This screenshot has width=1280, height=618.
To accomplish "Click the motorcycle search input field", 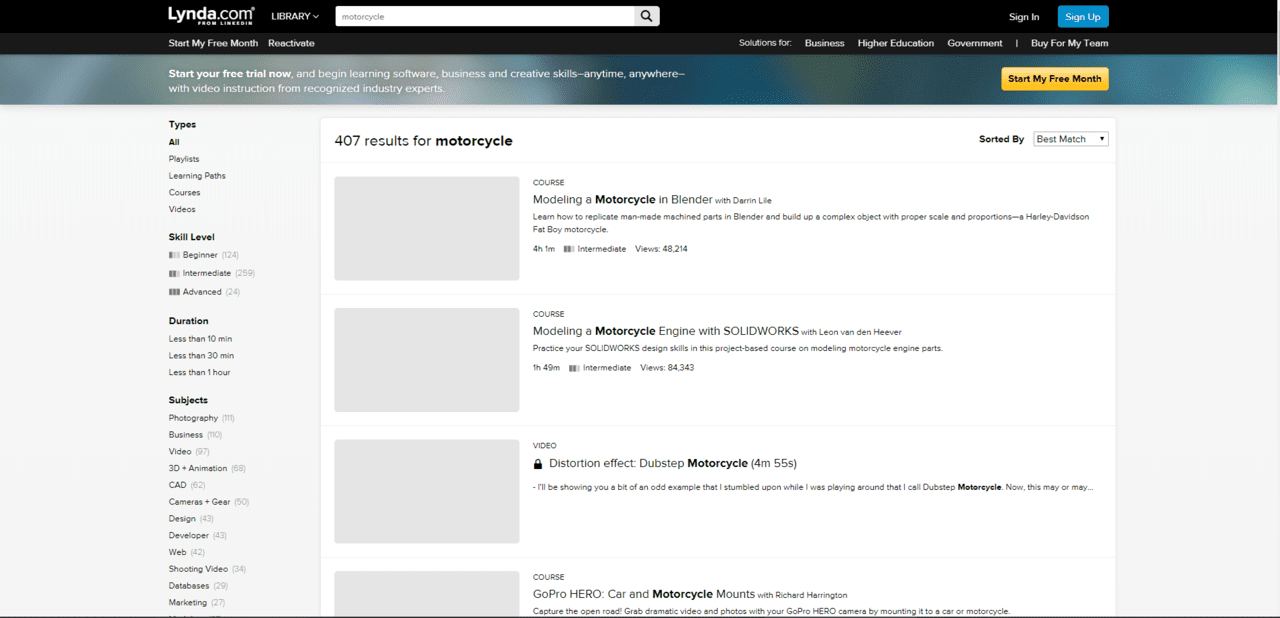I will (x=485, y=16).
